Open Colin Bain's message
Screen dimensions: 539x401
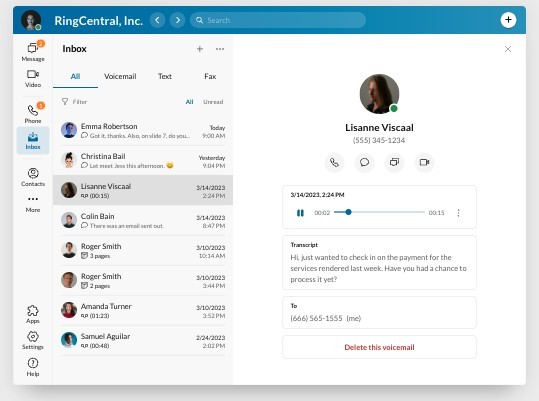pos(143,221)
